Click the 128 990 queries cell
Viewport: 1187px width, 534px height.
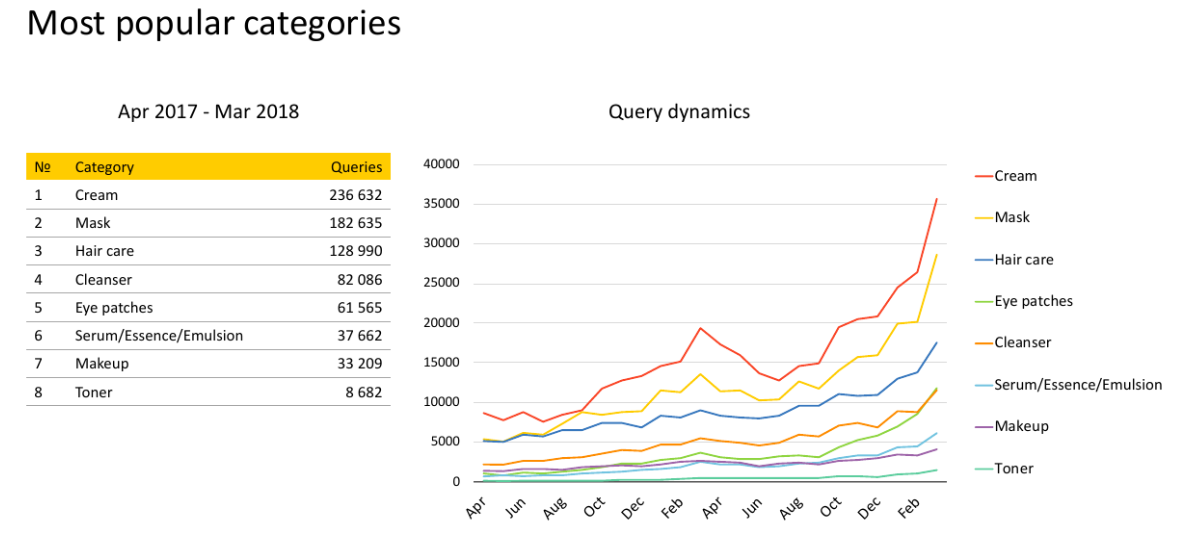(355, 252)
